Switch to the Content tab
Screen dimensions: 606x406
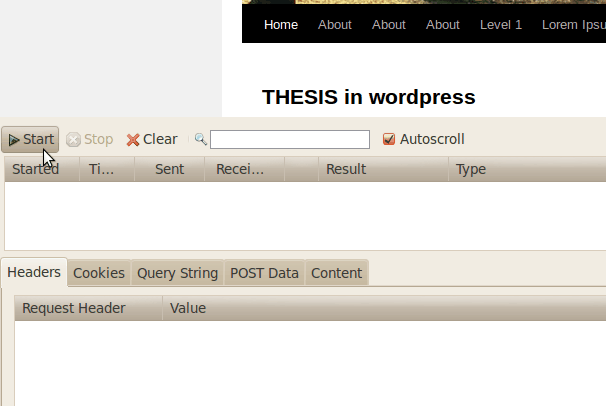coord(337,273)
